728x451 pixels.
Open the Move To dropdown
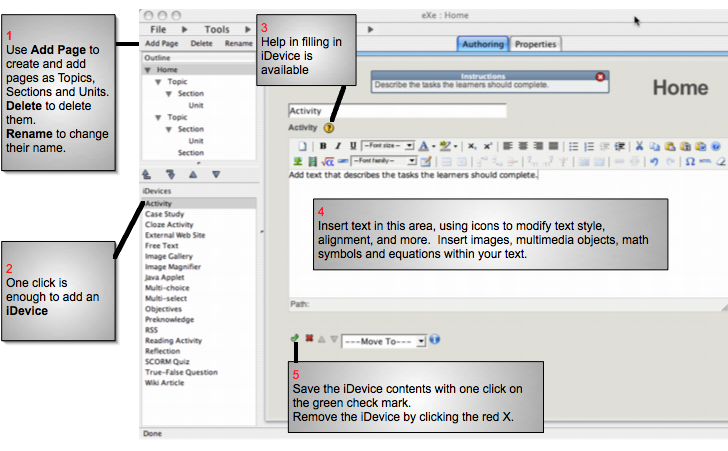(384, 341)
